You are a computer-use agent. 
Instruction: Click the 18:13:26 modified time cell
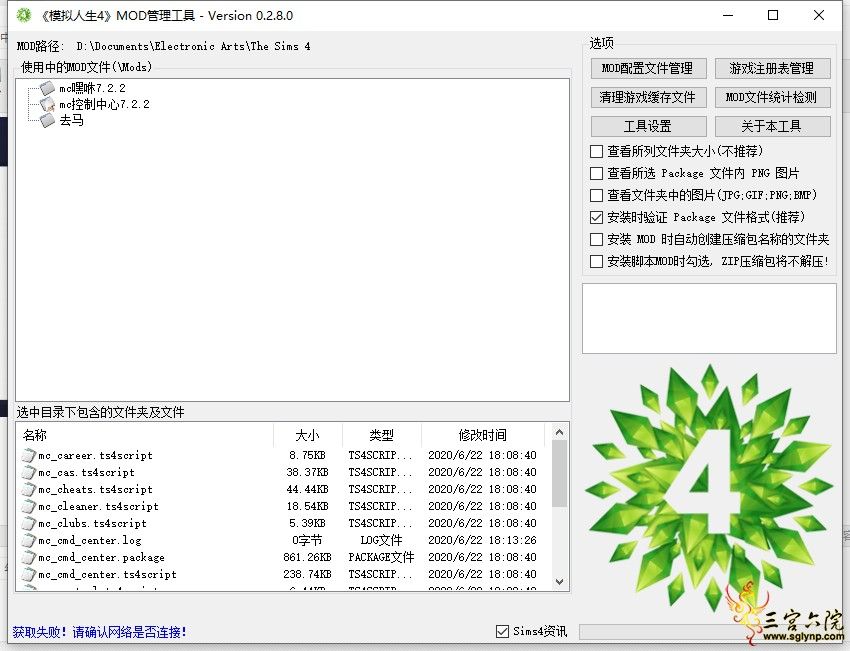(482, 540)
